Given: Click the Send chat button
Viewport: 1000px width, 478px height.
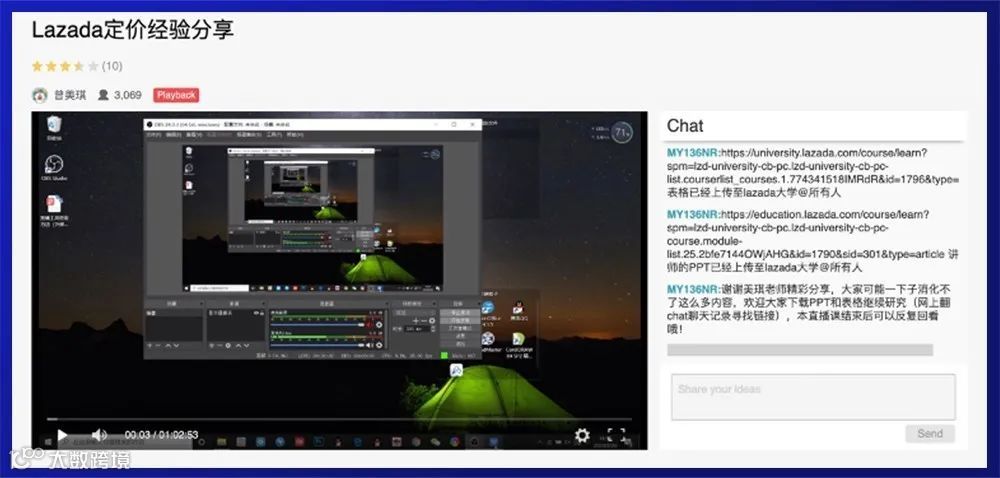Looking at the screenshot, I should pyautogui.click(x=930, y=433).
